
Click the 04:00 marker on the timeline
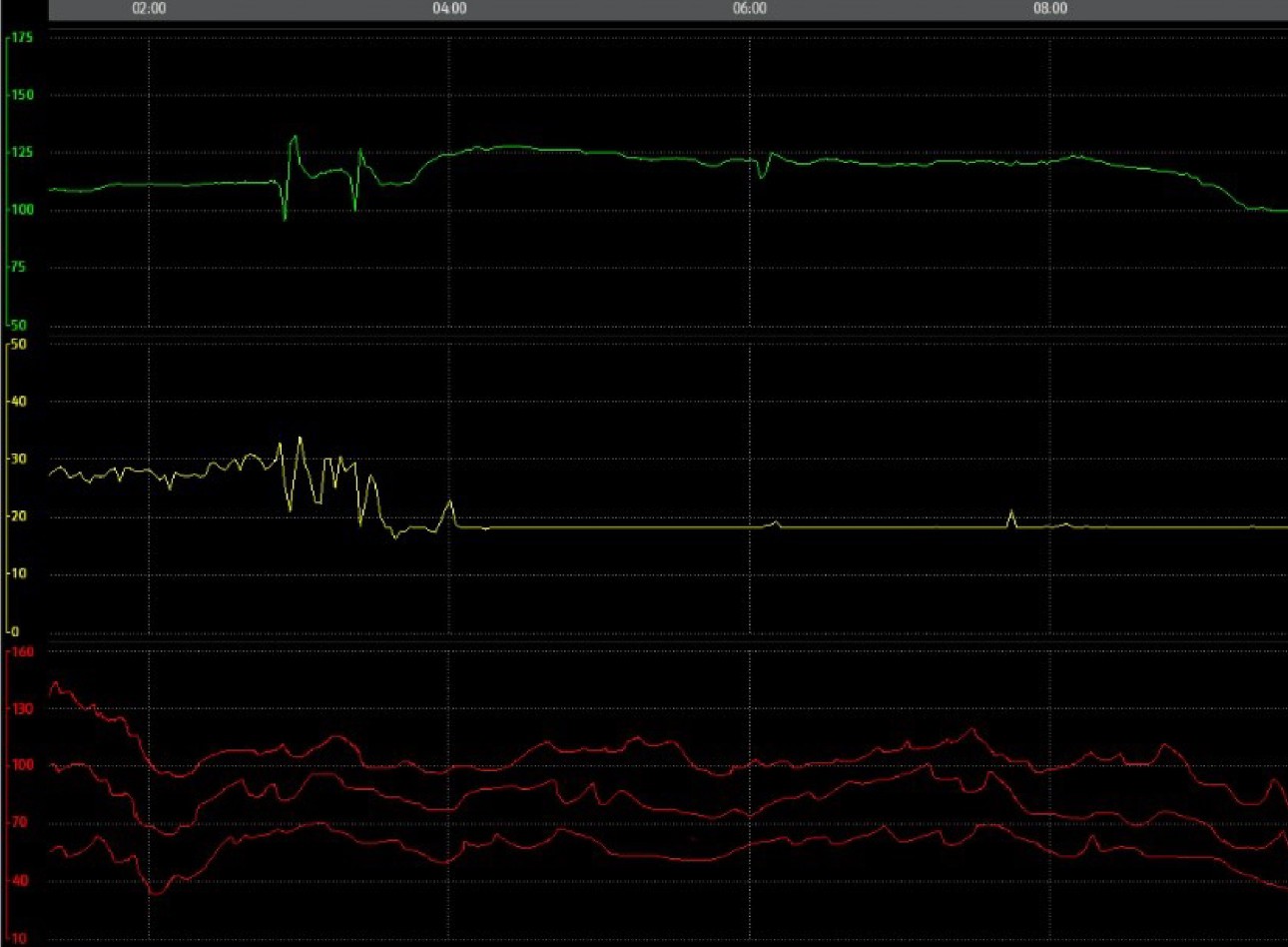tap(449, 8)
